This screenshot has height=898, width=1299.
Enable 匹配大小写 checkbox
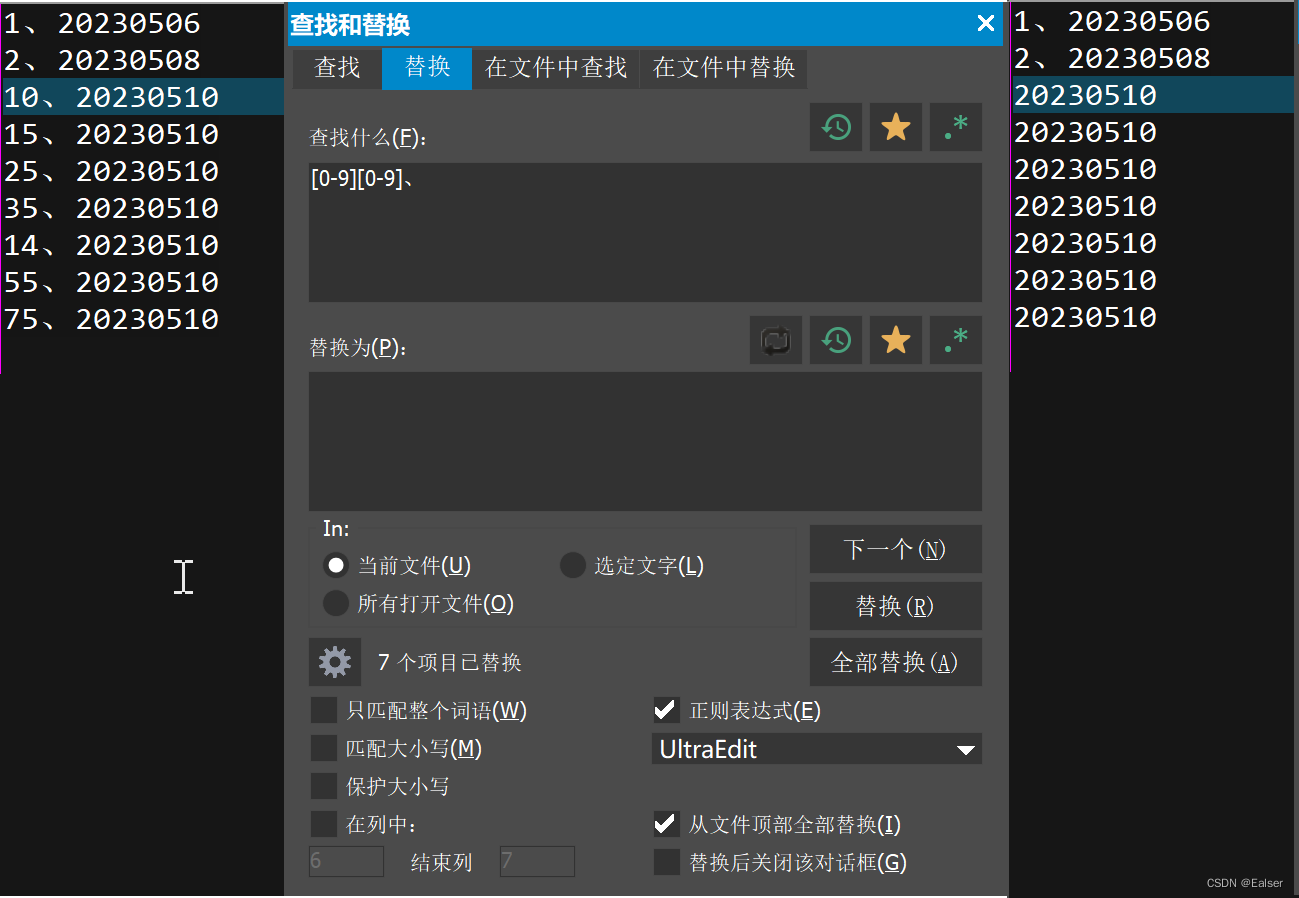tap(323, 748)
